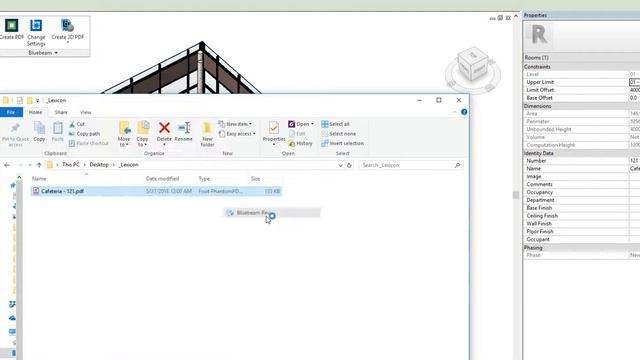Image resolution: width=640 pixels, height=360 pixels.
Task: Sort by Name column header
Action: coord(39,179)
